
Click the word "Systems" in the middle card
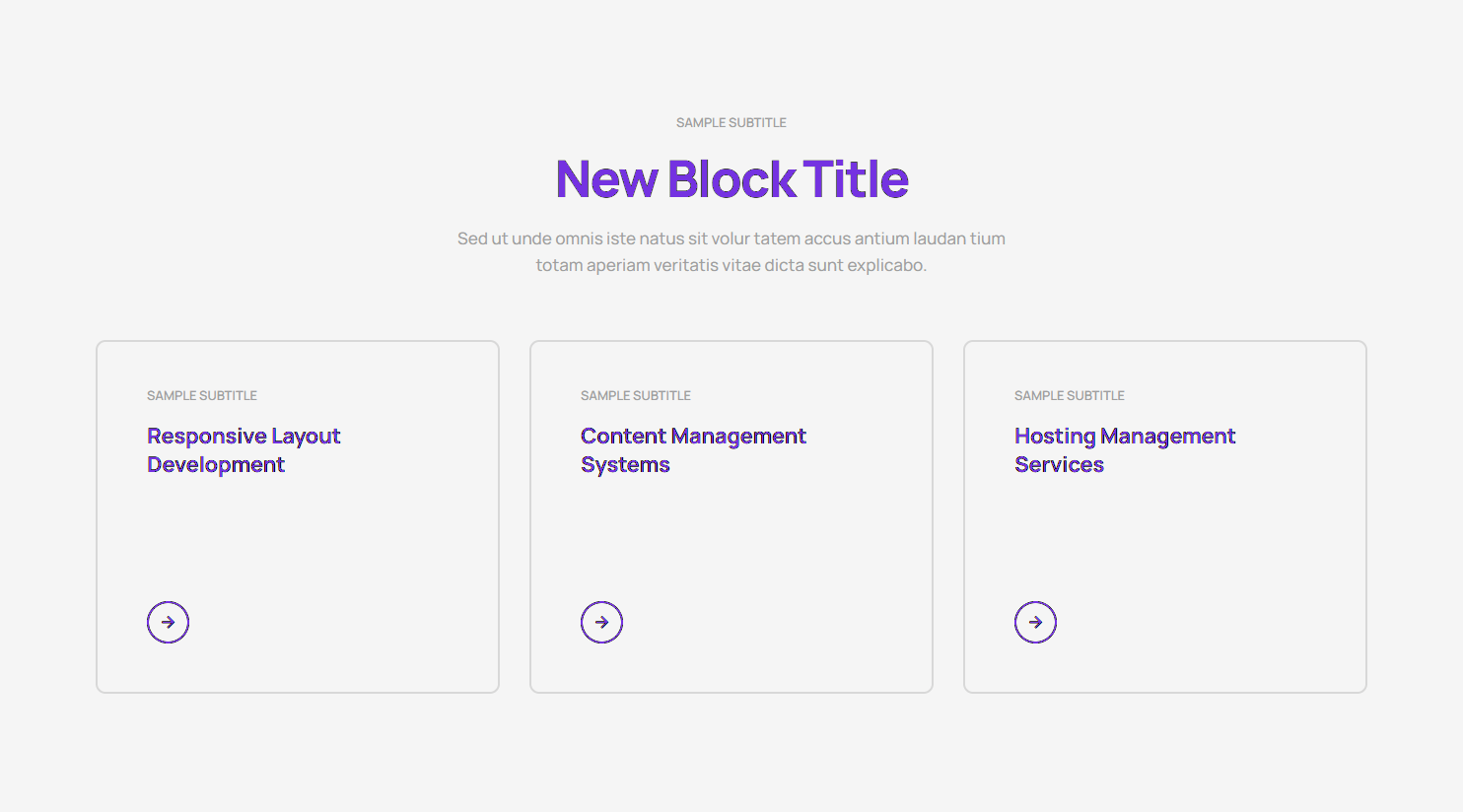pos(625,464)
